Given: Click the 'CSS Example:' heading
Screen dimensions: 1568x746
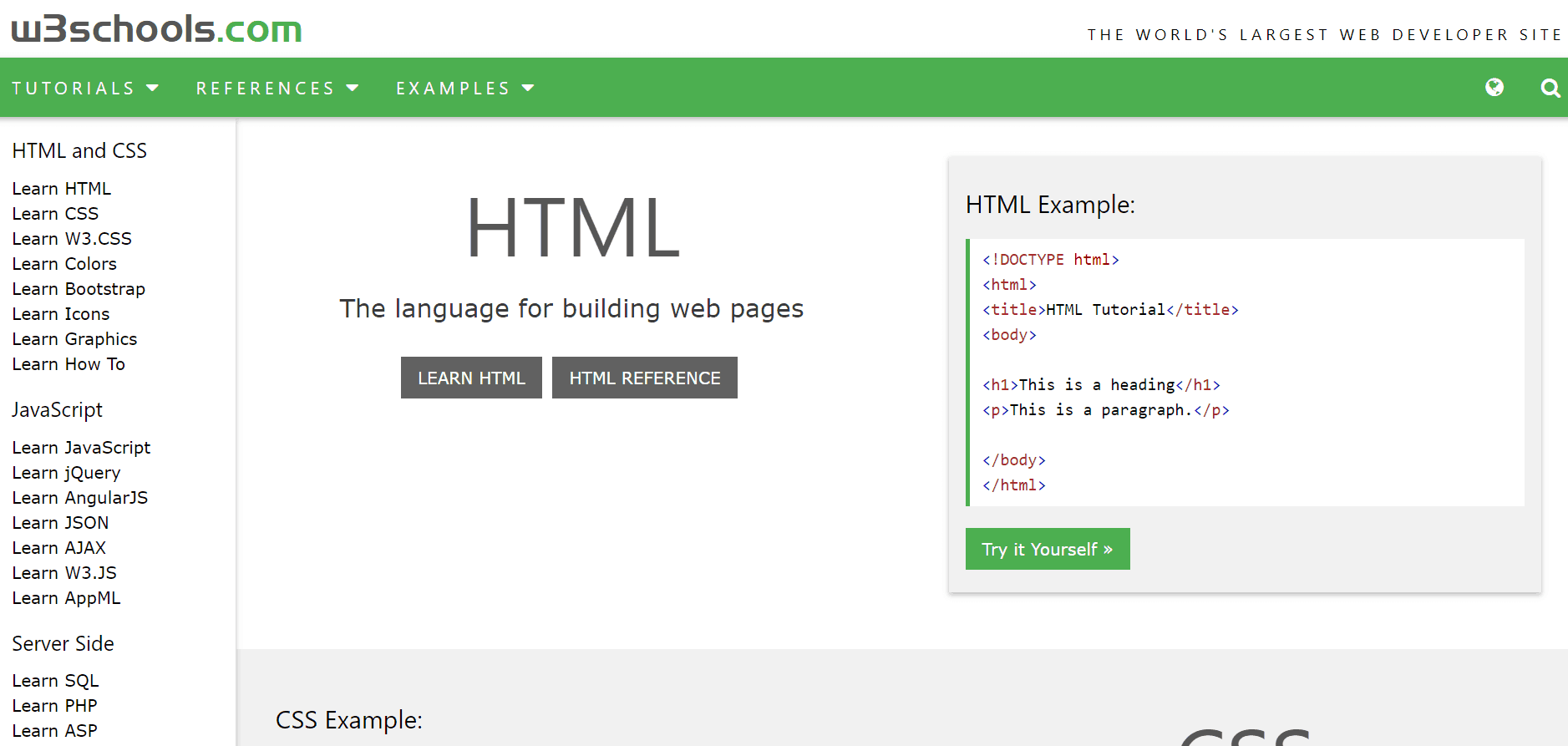Looking at the screenshot, I should tap(349, 720).
